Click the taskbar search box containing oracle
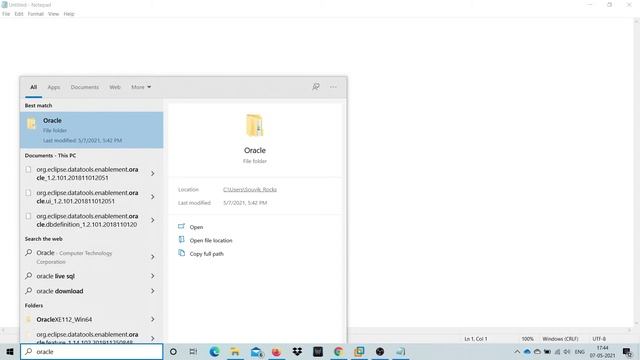Screen dimensions: 640x360 click(91, 351)
